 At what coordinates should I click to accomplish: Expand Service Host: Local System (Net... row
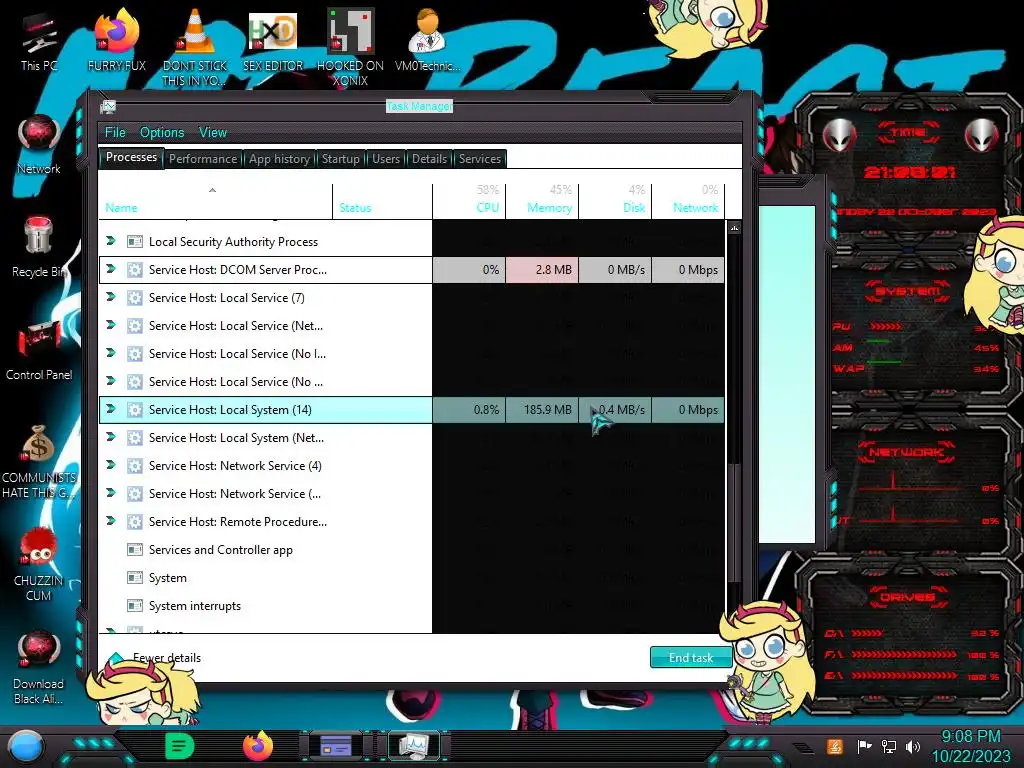tap(110, 437)
